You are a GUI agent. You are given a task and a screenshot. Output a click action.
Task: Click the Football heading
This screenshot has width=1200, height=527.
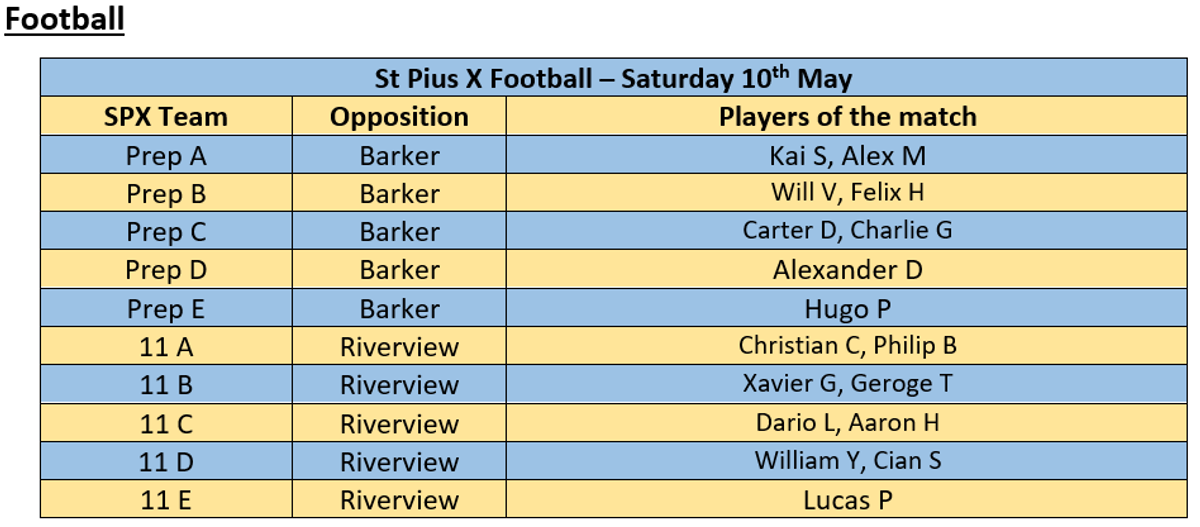pyautogui.click(x=65, y=19)
